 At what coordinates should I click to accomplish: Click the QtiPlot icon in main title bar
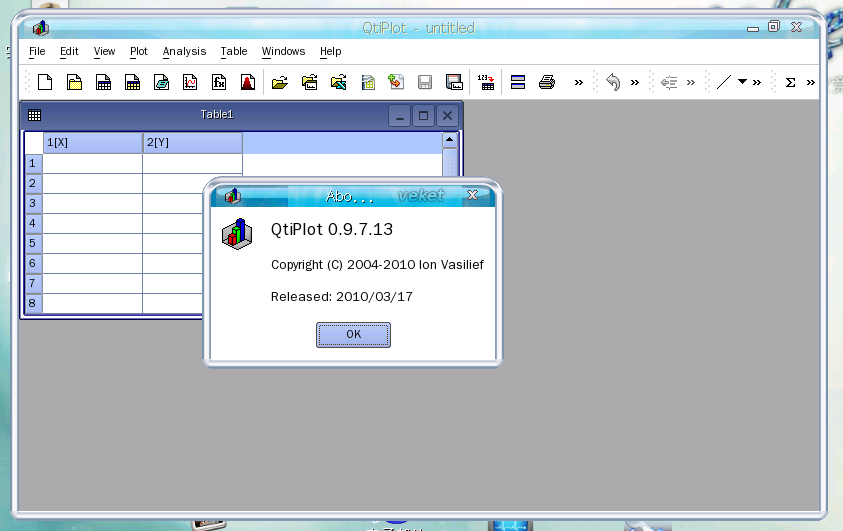click(x=40, y=28)
